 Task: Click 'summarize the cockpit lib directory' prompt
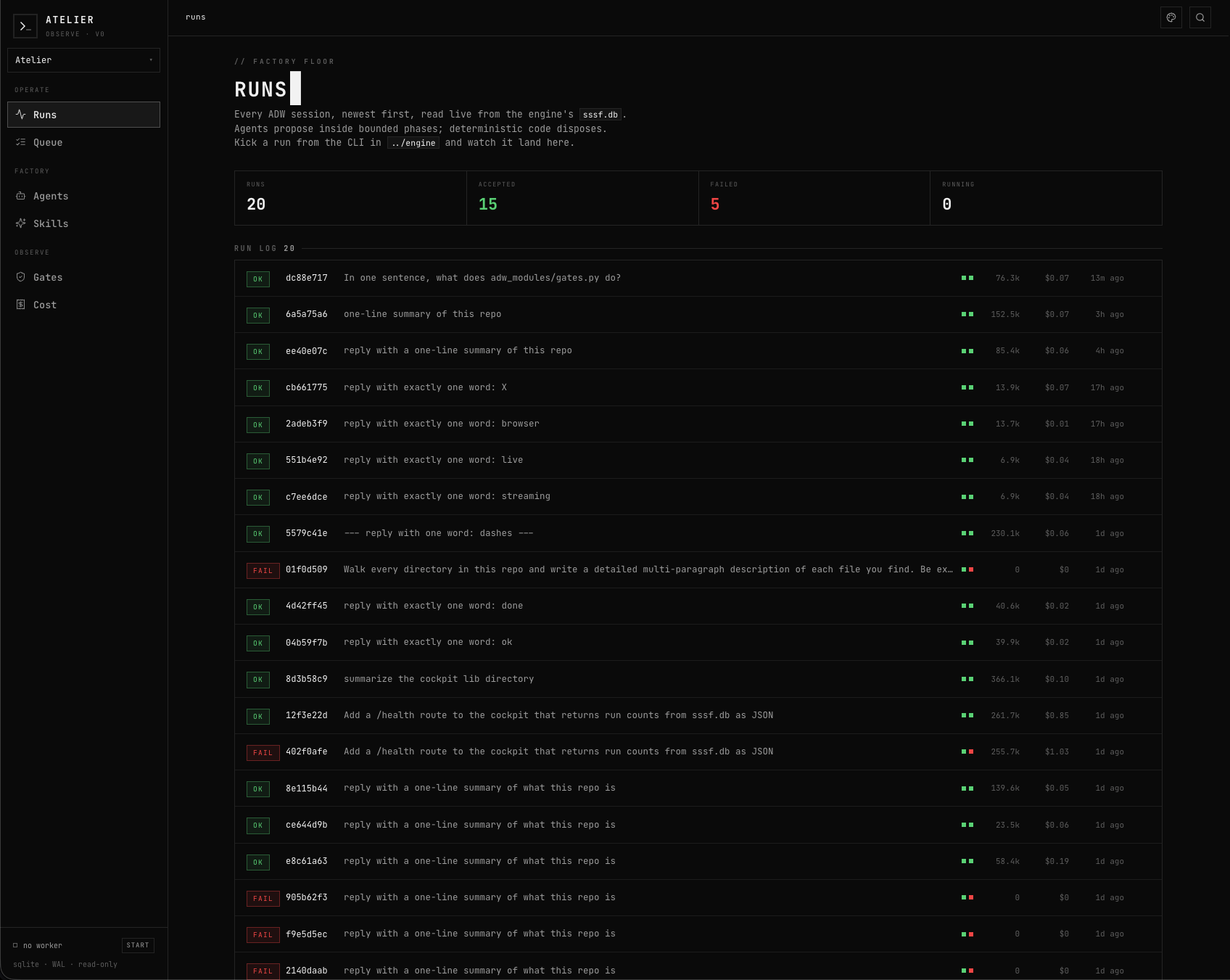[x=439, y=679]
